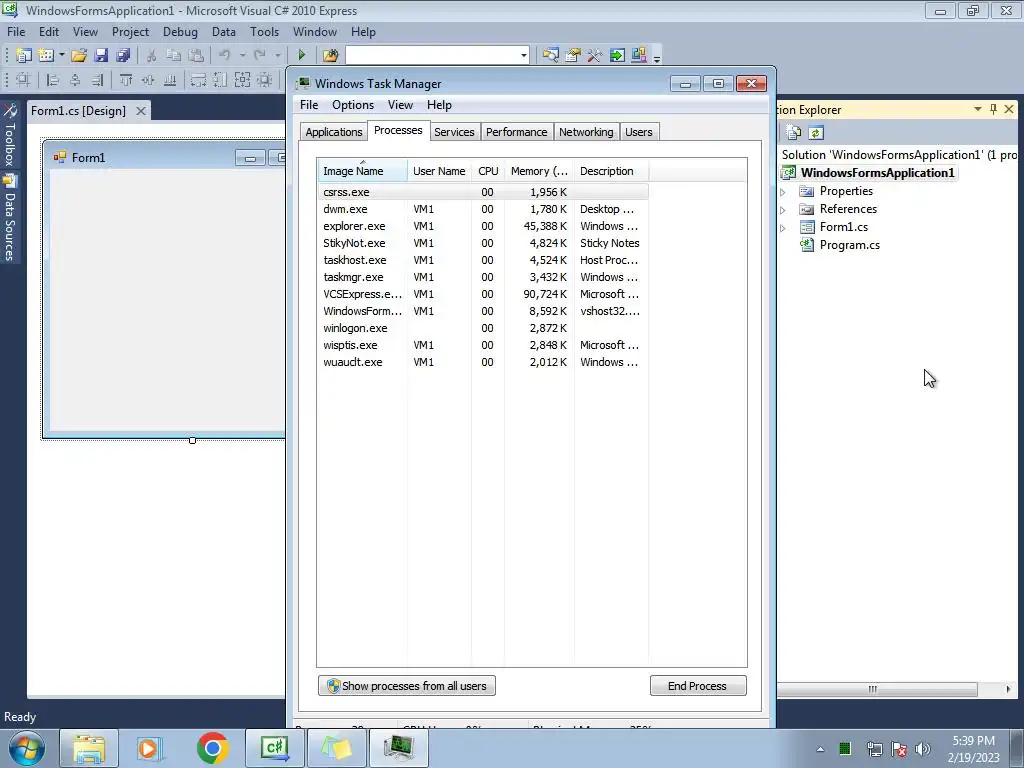Expand the Properties node in Solution Explorer
This screenshot has height=768, width=1024.
coord(783,191)
